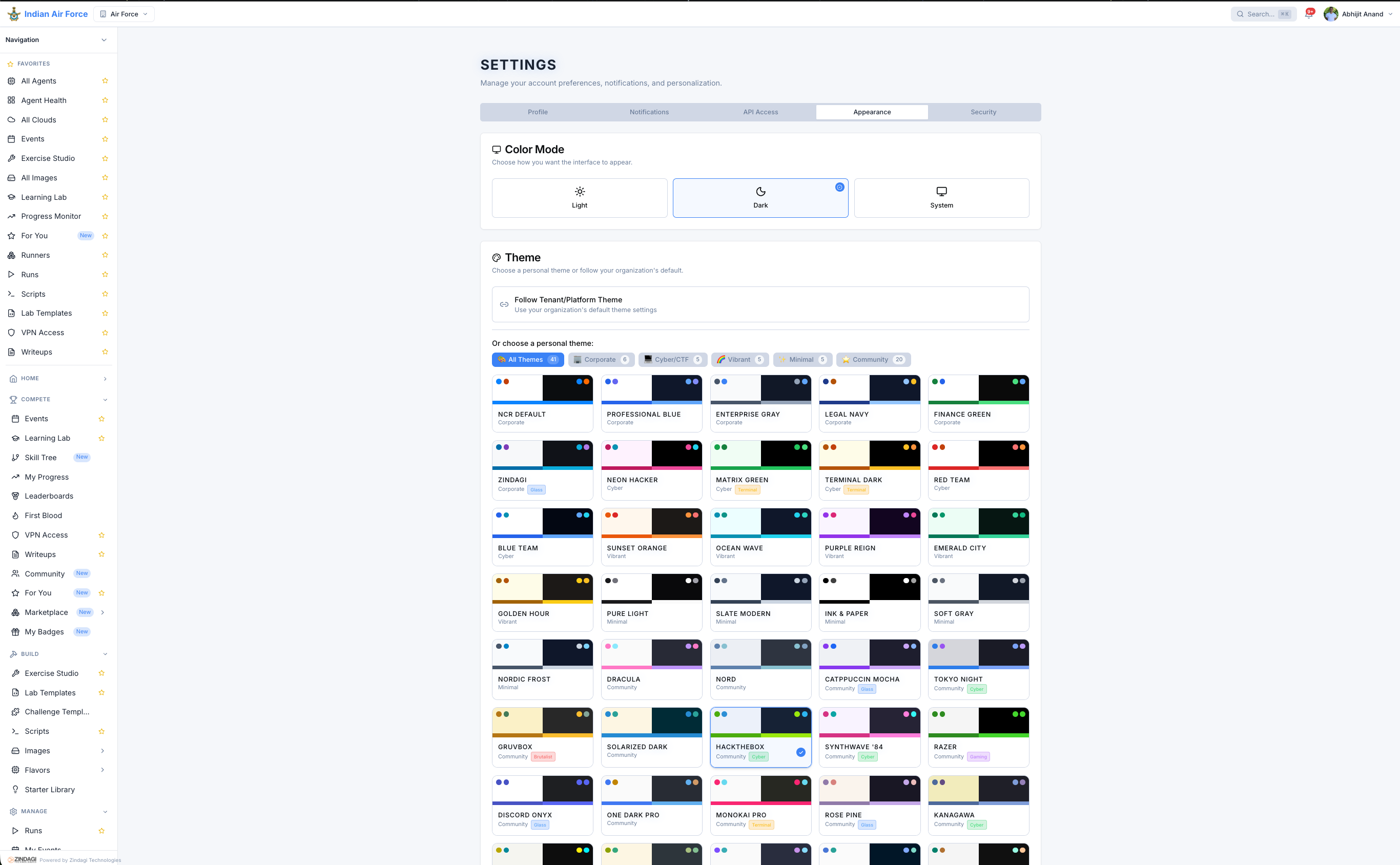This screenshot has height=865, width=1400.
Task: Show only Minimal themes
Action: click(x=802, y=359)
